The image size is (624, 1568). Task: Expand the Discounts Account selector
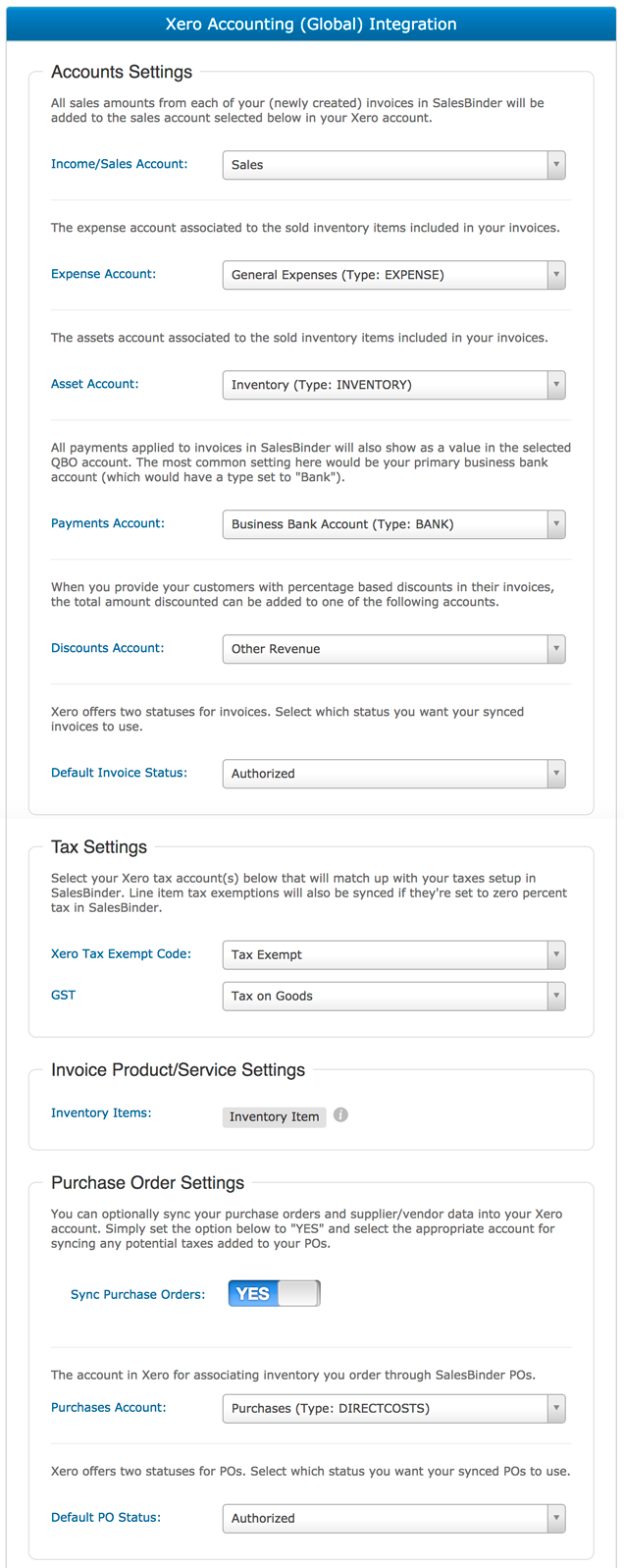click(x=555, y=649)
